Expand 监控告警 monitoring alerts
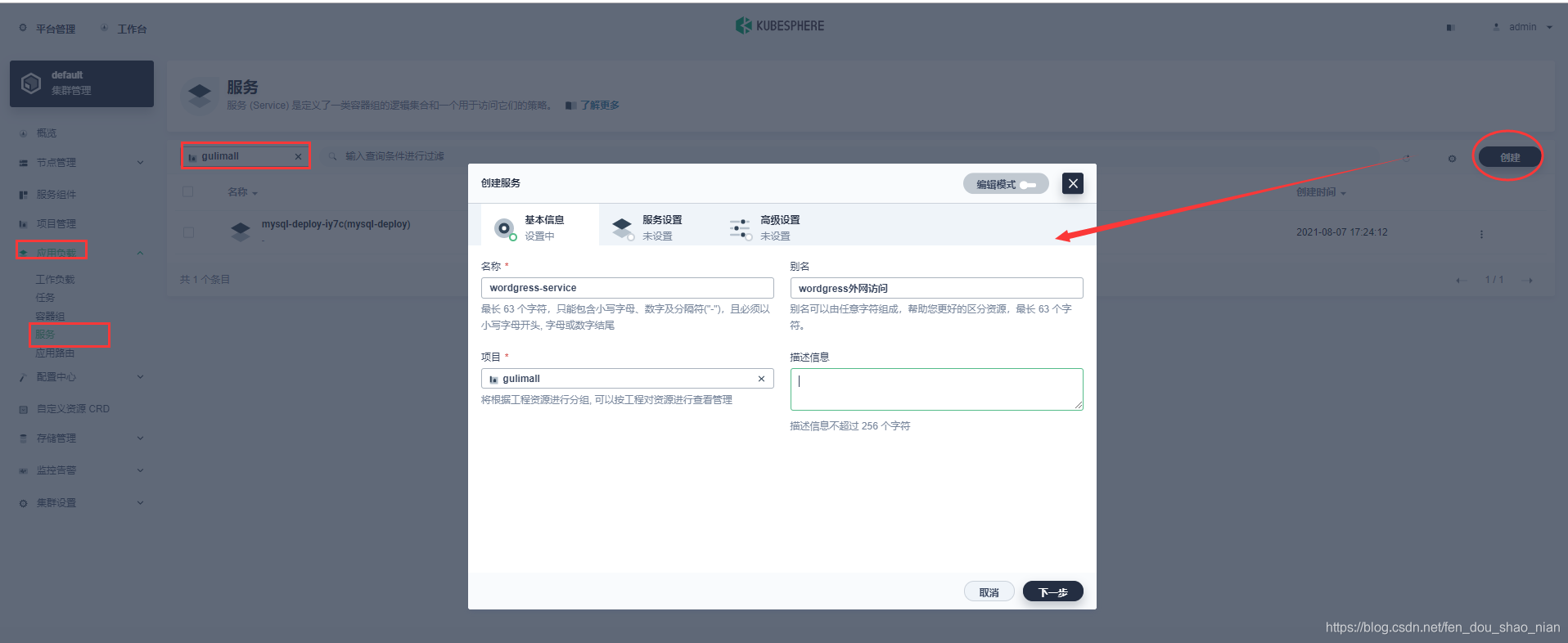 pos(82,470)
